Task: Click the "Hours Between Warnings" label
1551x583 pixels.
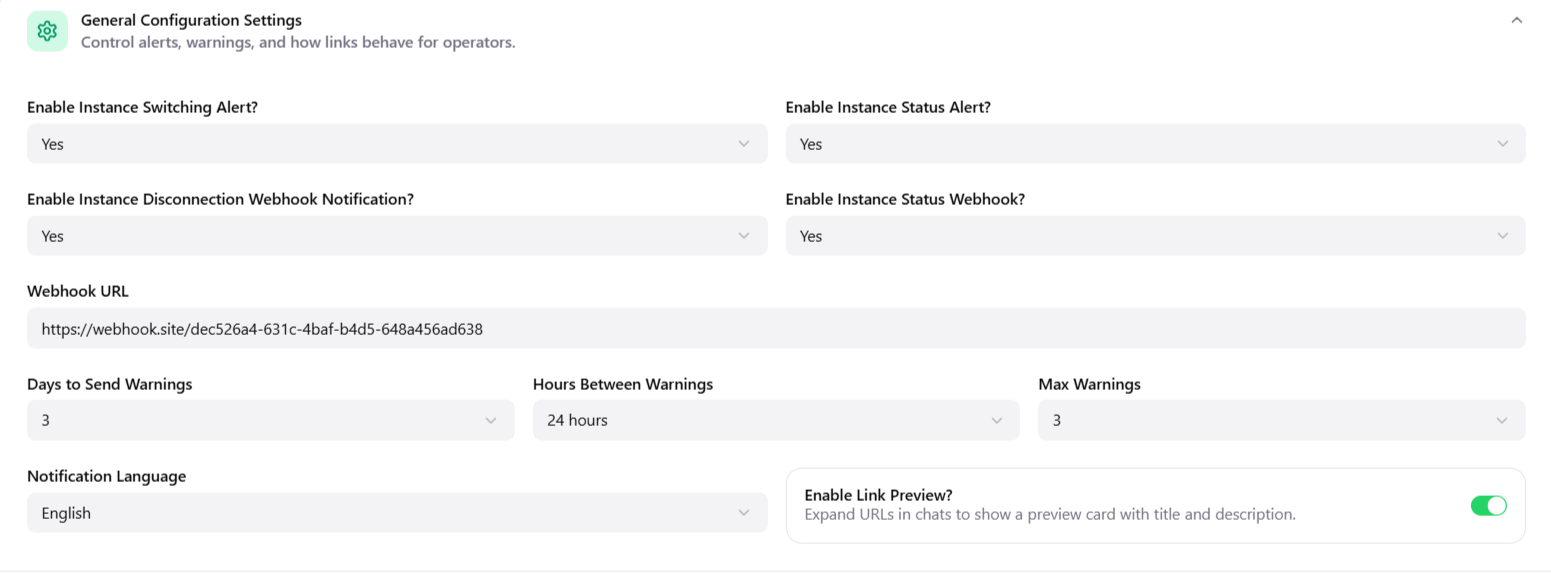Action: pos(622,384)
